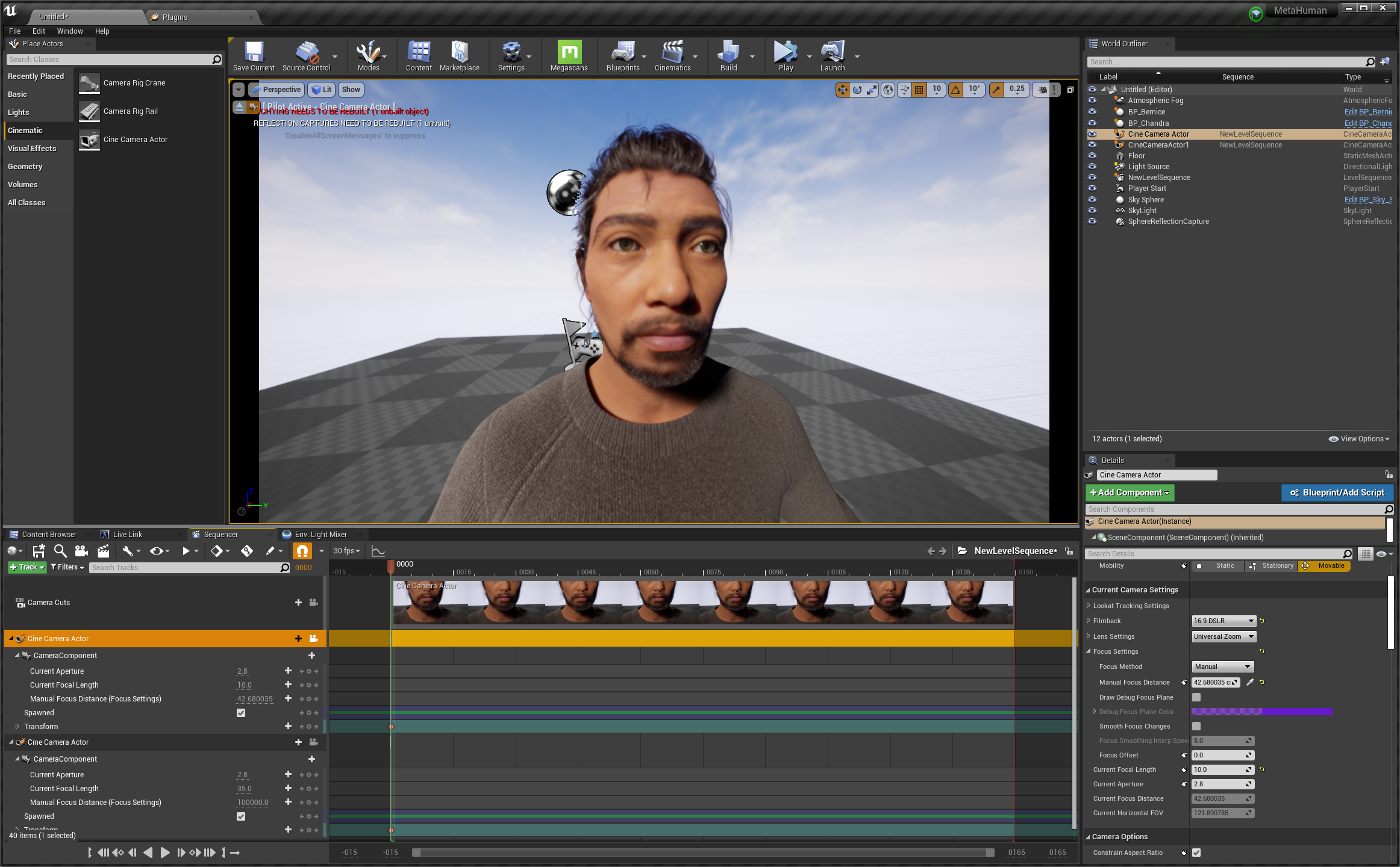Click the Debug Focus Plane Color swatch
1400x867 pixels.
(1261, 712)
